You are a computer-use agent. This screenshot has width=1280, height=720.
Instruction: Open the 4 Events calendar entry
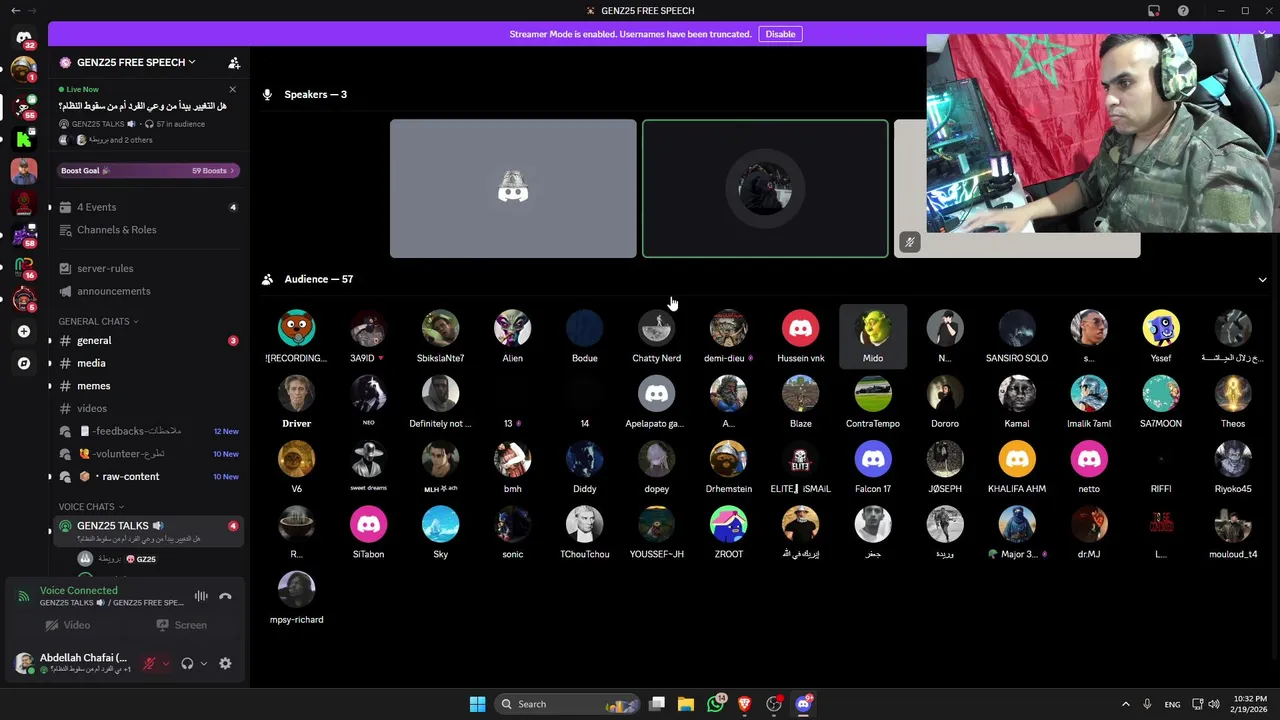[148, 207]
